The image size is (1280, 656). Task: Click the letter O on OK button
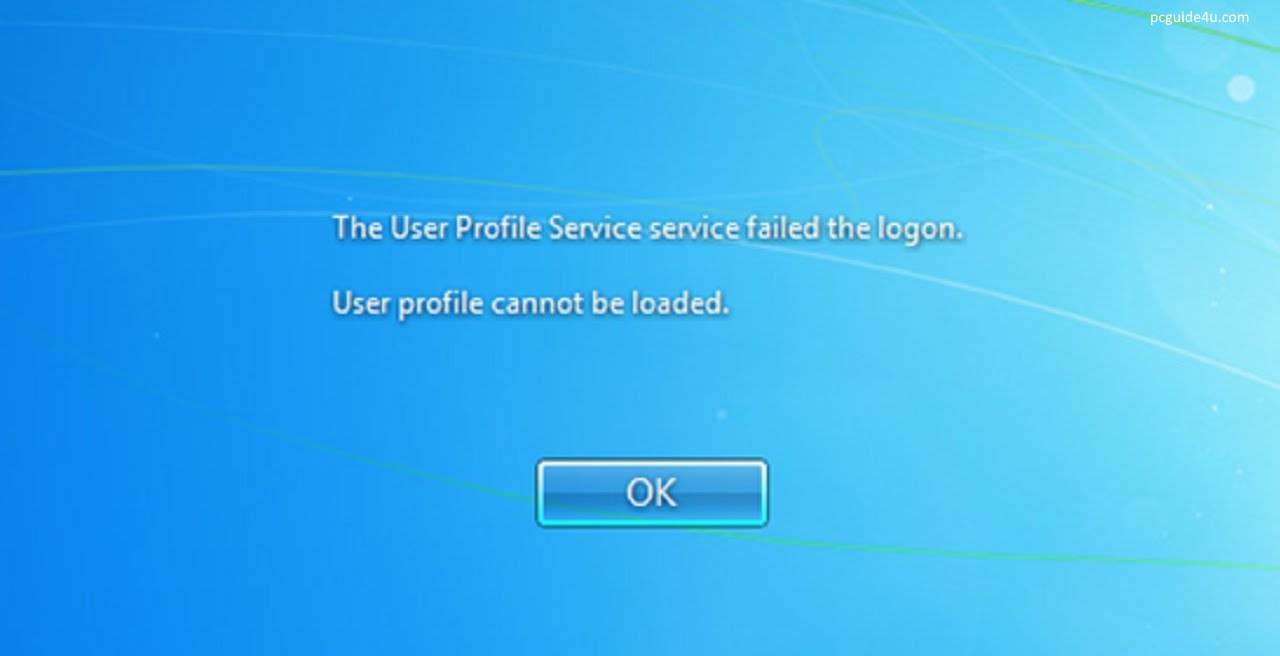[638, 493]
